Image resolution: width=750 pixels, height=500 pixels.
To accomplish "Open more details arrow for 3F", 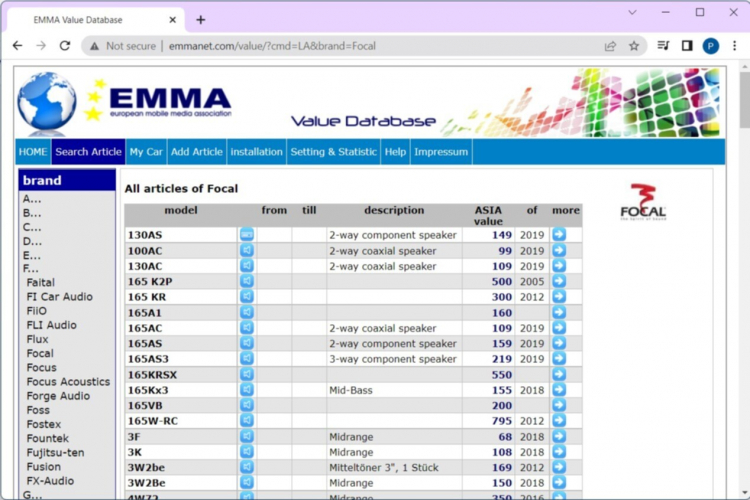I will click(559, 436).
